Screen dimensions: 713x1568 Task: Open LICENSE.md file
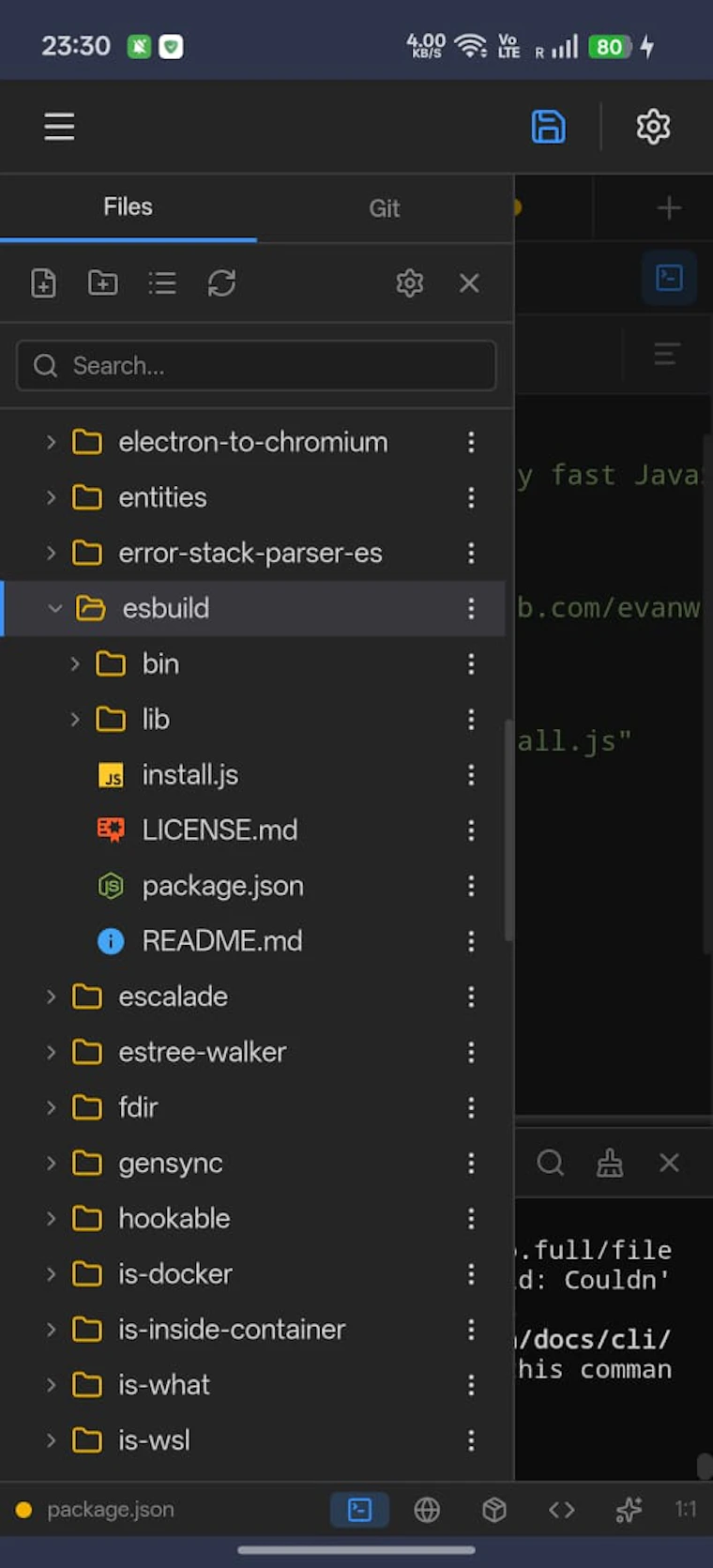click(220, 830)
